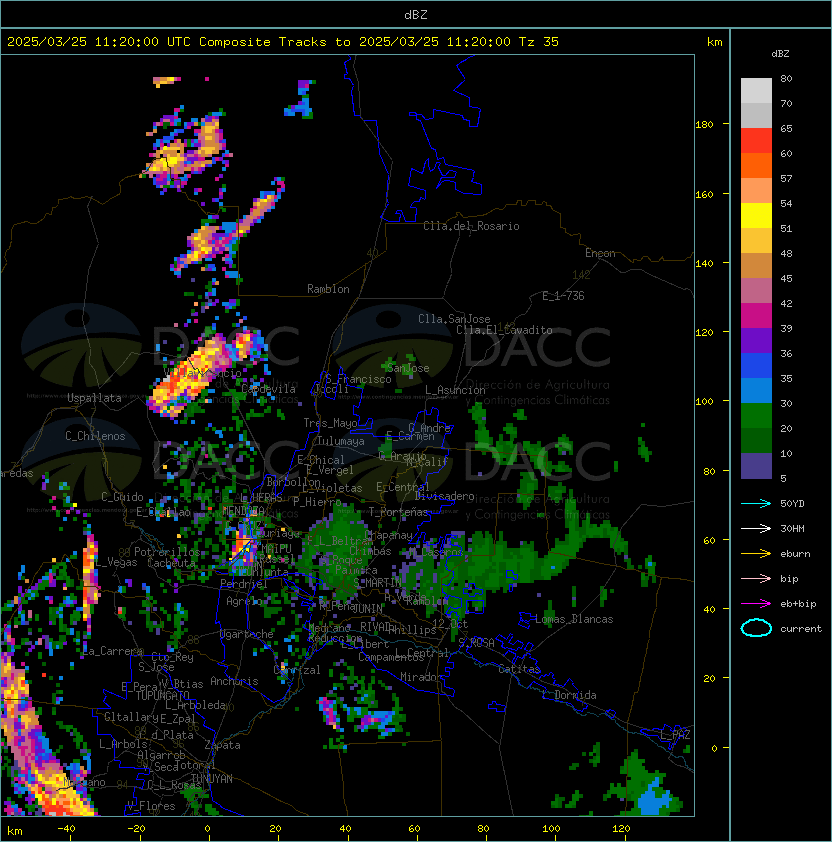Click the 'Ugarteche' map label
This screenshot has width=832, height=842.
[247, 634]
